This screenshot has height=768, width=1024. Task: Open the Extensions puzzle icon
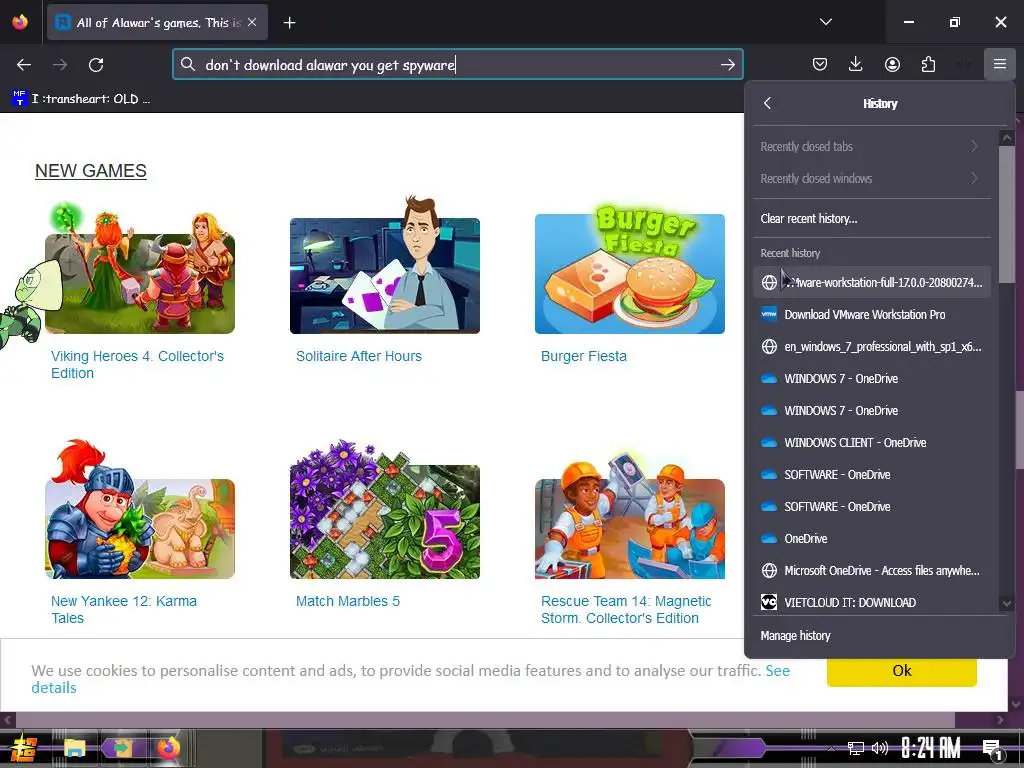(928, 64)
